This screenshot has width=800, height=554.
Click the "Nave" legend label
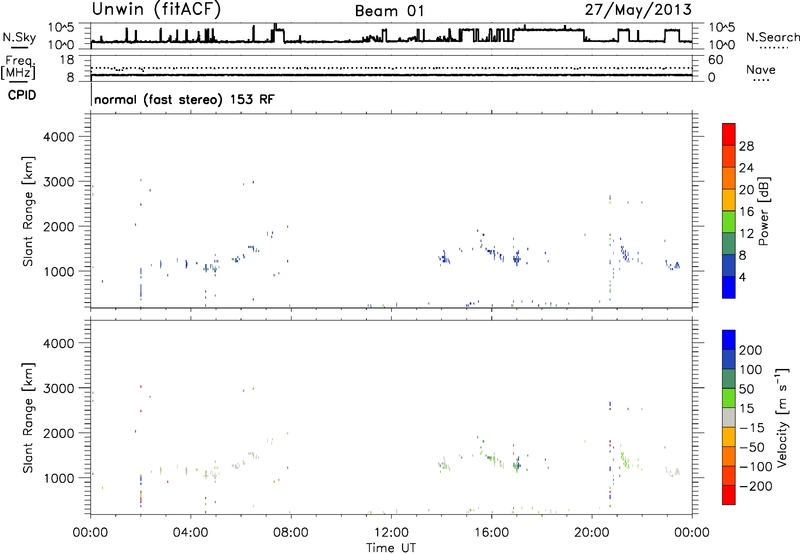[x=760, y=69]
